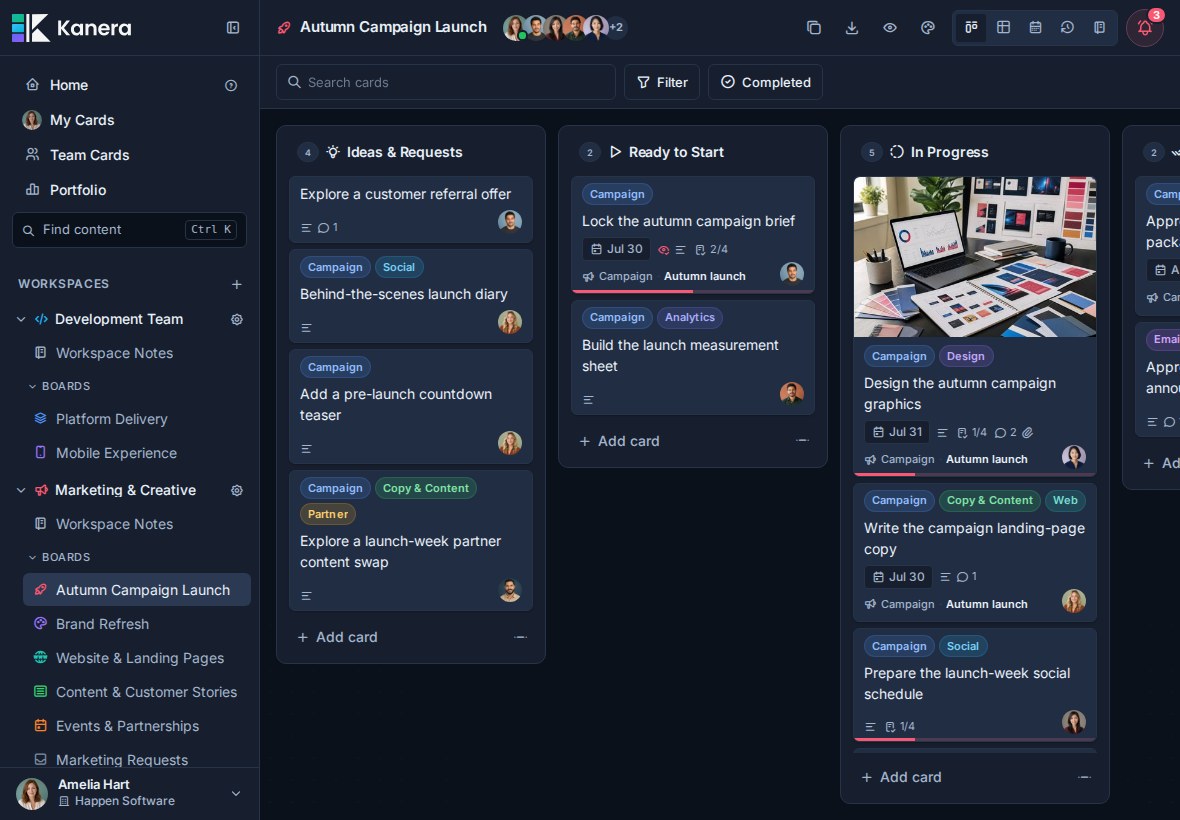This screenshot has height=820, width=1180.
Task: Expand the Amelia Hart account menu
Action: (236, 794)
